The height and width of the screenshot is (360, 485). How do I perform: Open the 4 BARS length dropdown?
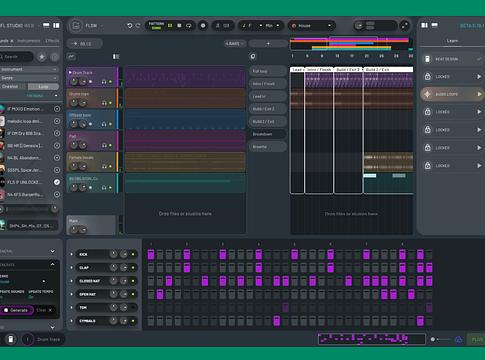234,44
